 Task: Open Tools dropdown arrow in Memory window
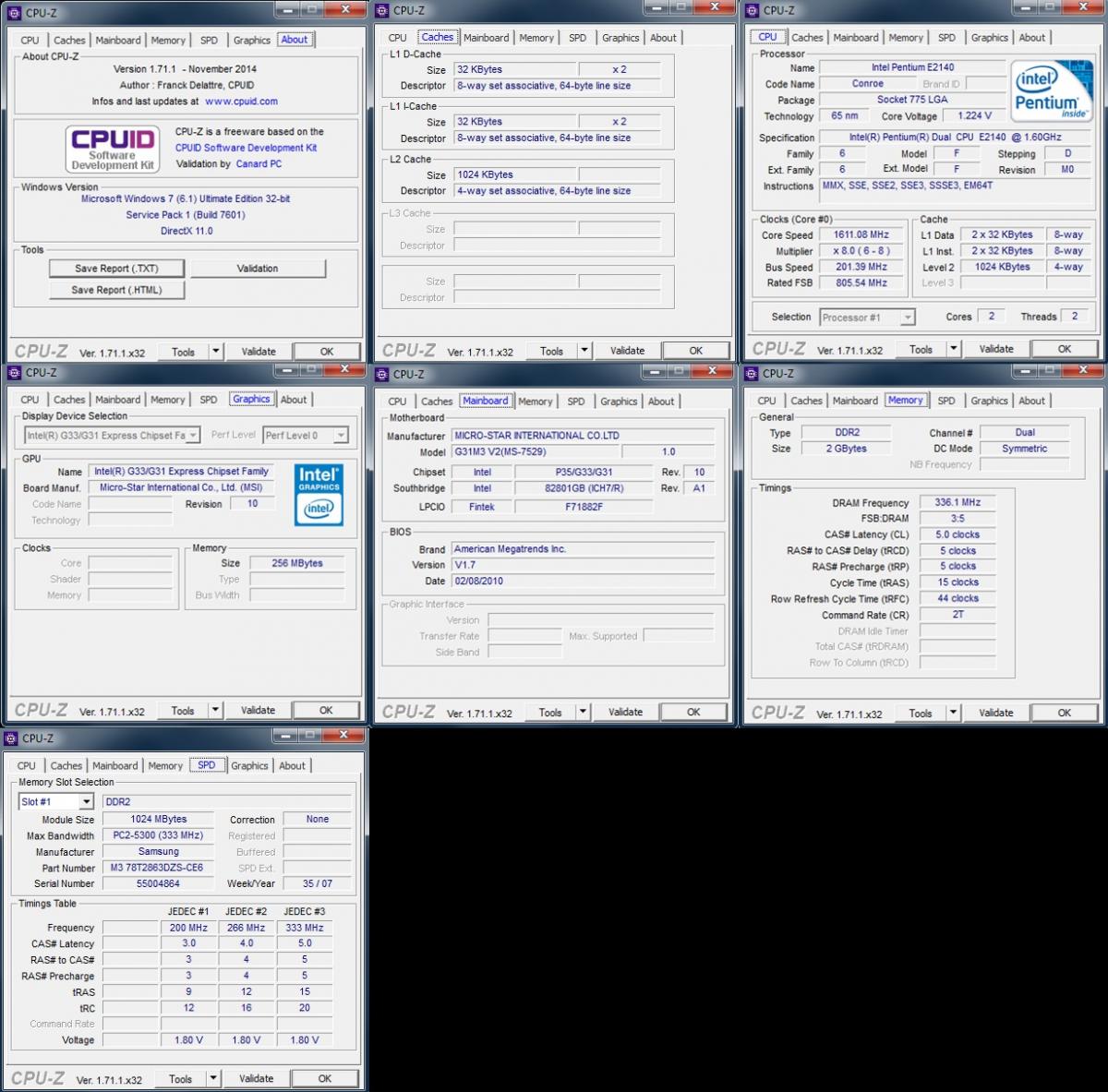954,713
